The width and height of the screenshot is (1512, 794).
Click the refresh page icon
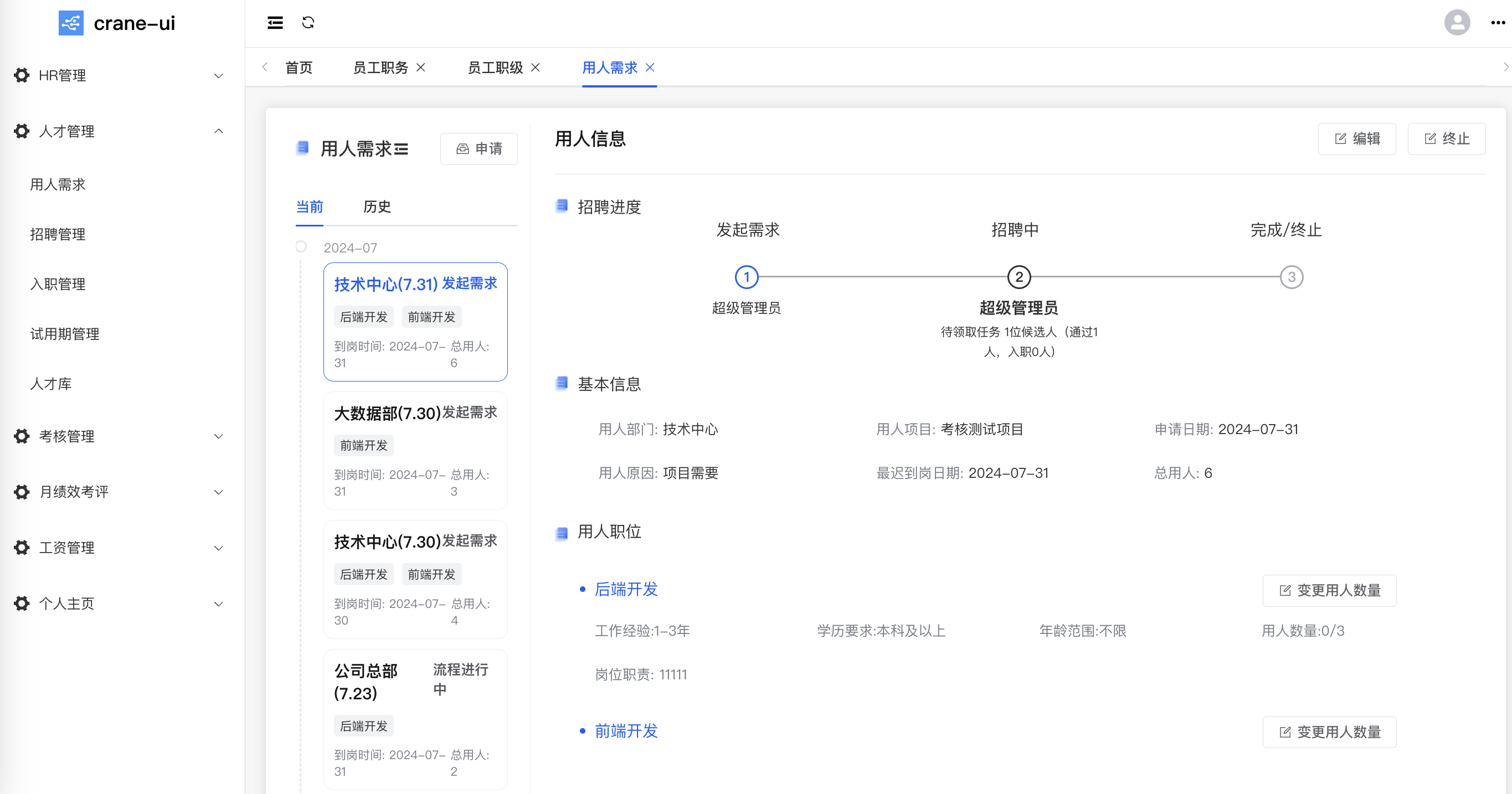pos(308,23)
